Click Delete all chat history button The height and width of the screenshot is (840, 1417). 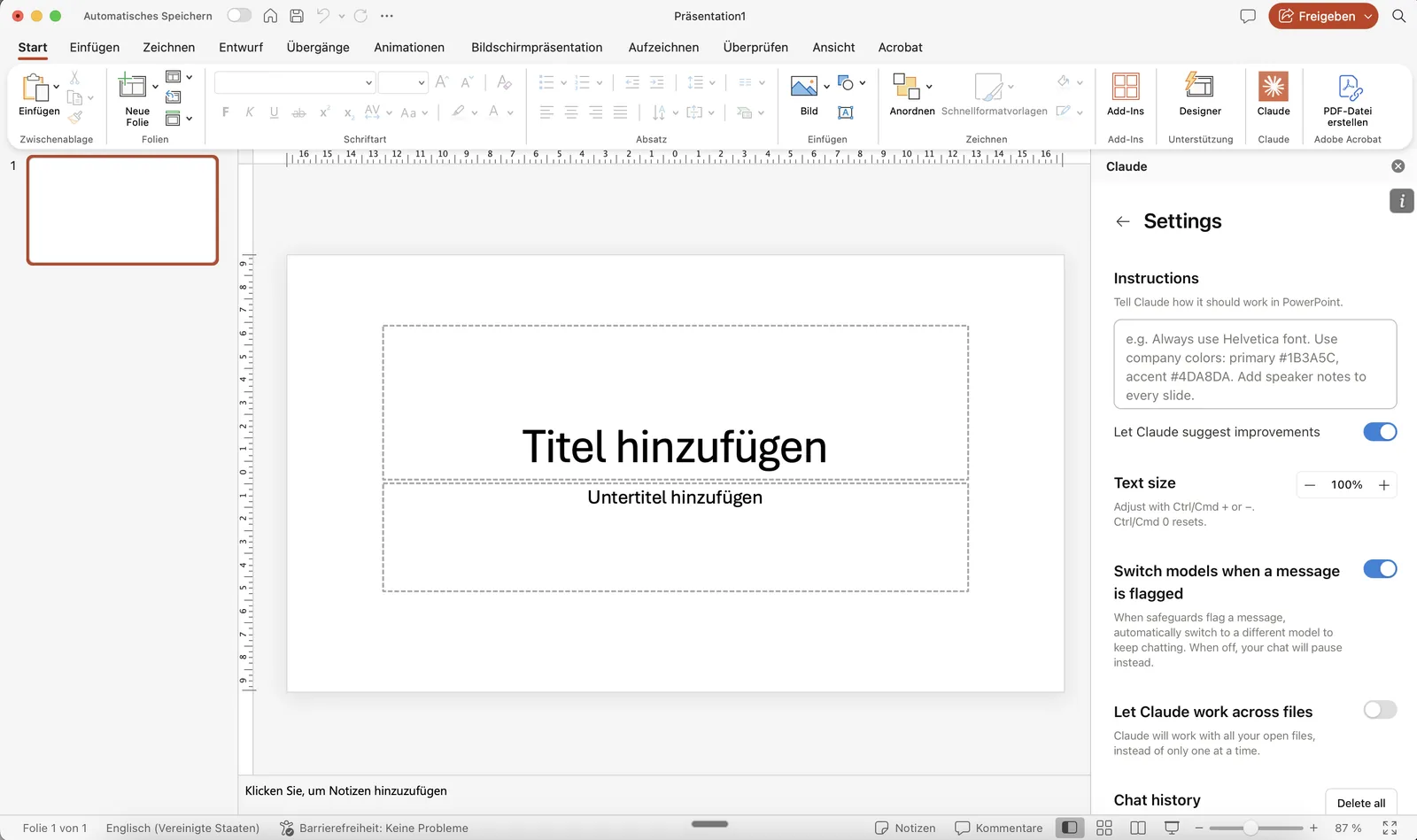[1360, 803]
